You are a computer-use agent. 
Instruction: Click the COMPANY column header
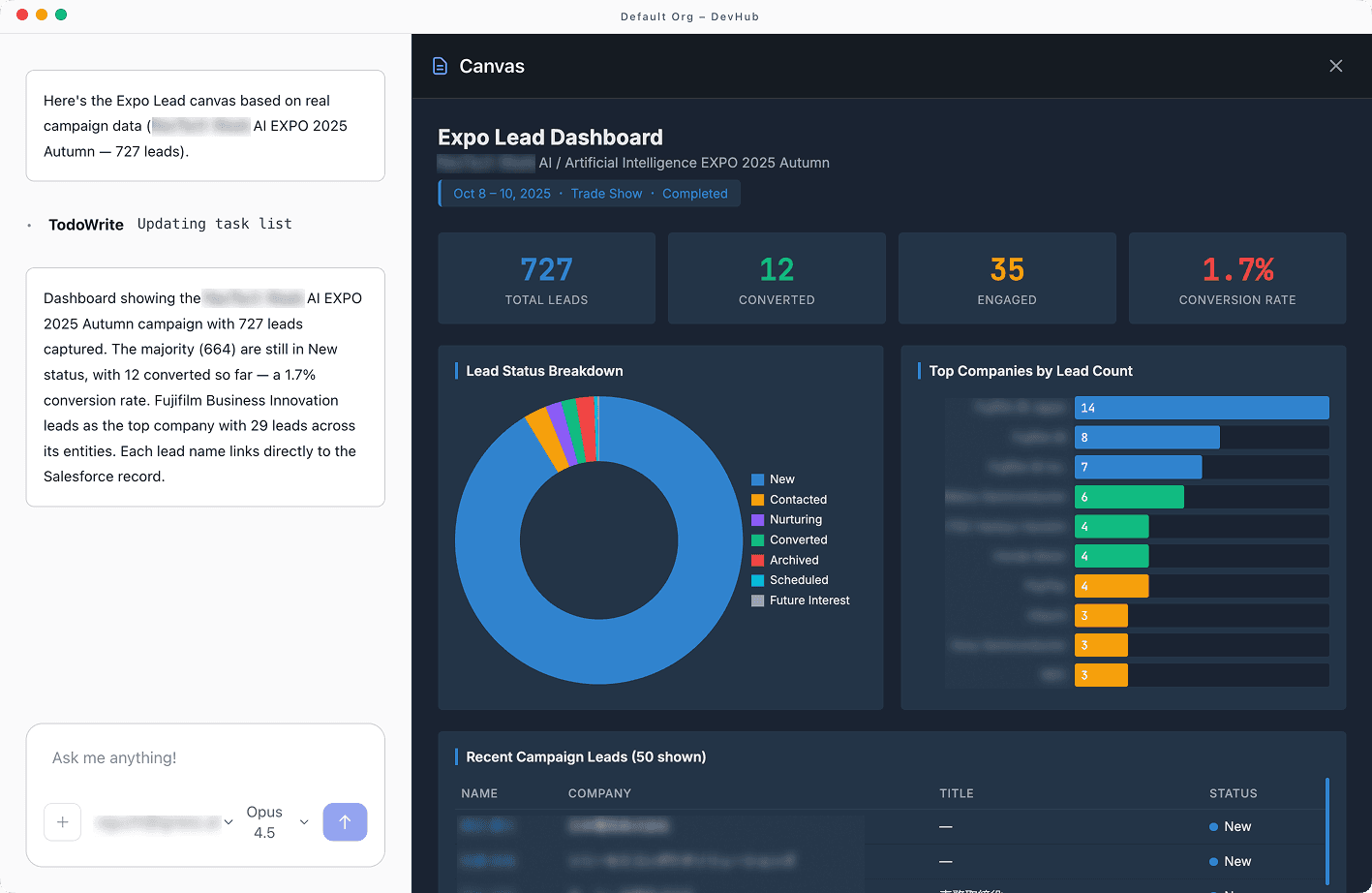click(599, 793)
